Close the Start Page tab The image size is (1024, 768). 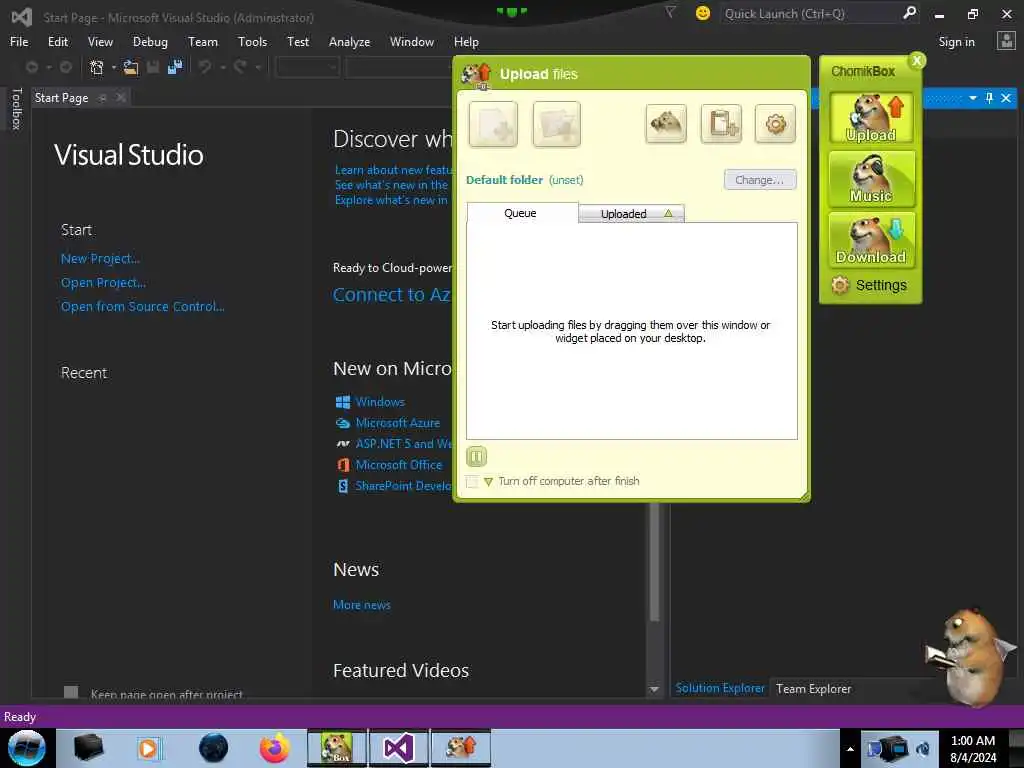click(x=121, y=98)
